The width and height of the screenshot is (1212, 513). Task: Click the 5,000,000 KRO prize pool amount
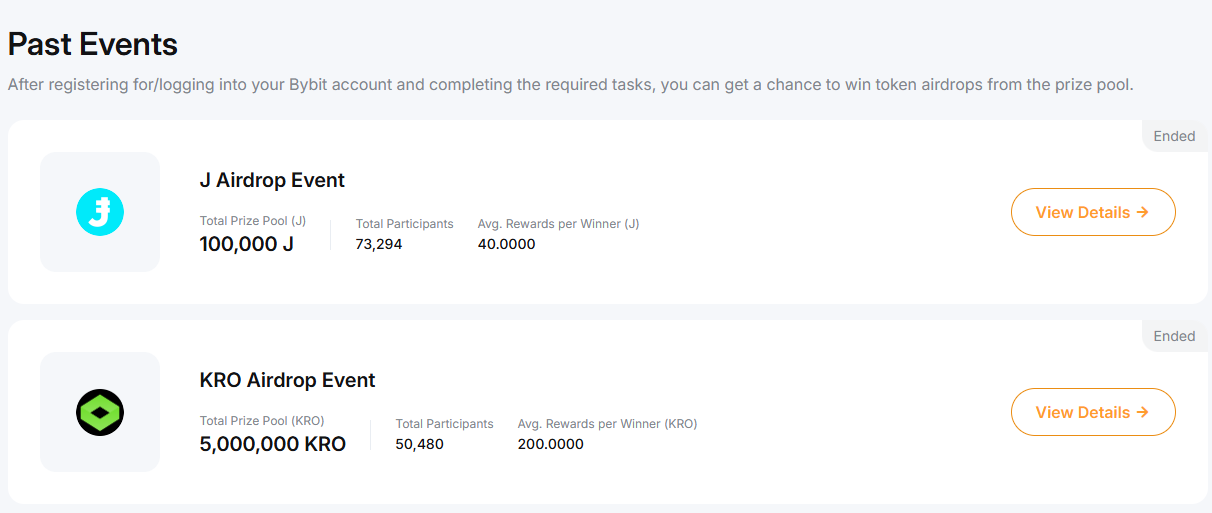[273, 444]
